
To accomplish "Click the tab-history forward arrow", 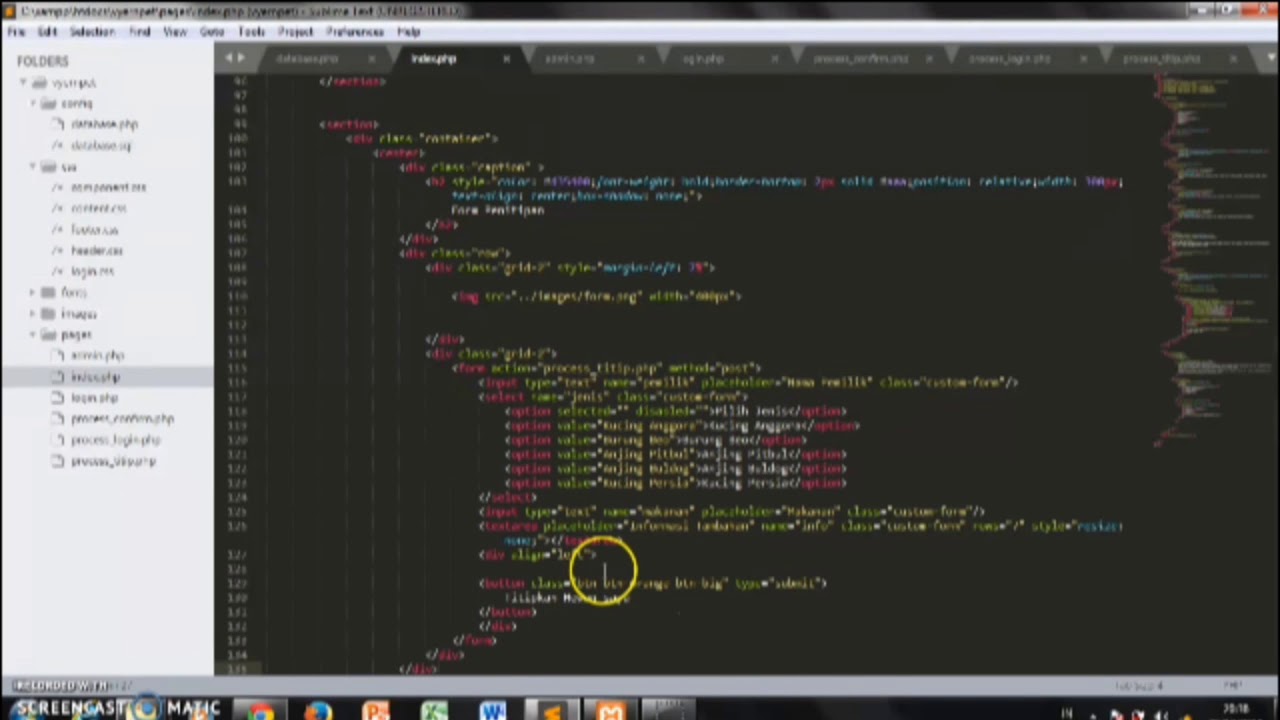I will click(x=241, y=58).
